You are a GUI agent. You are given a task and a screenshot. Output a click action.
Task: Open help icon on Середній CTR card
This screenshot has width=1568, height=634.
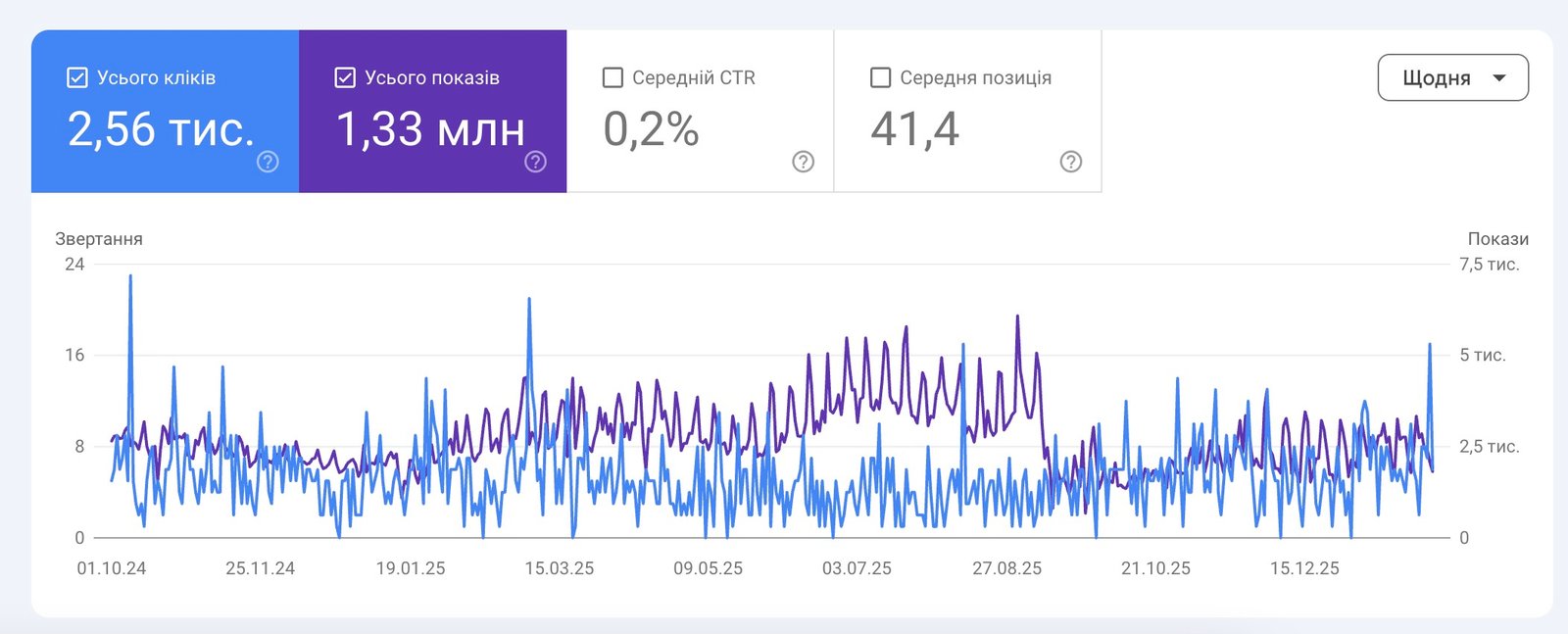(803, 162)
